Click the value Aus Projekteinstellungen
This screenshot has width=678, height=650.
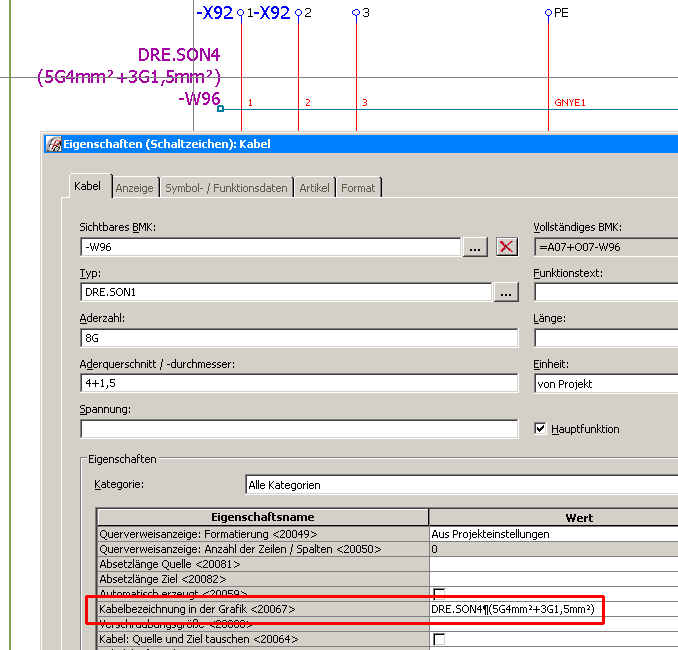coord(490,534)
